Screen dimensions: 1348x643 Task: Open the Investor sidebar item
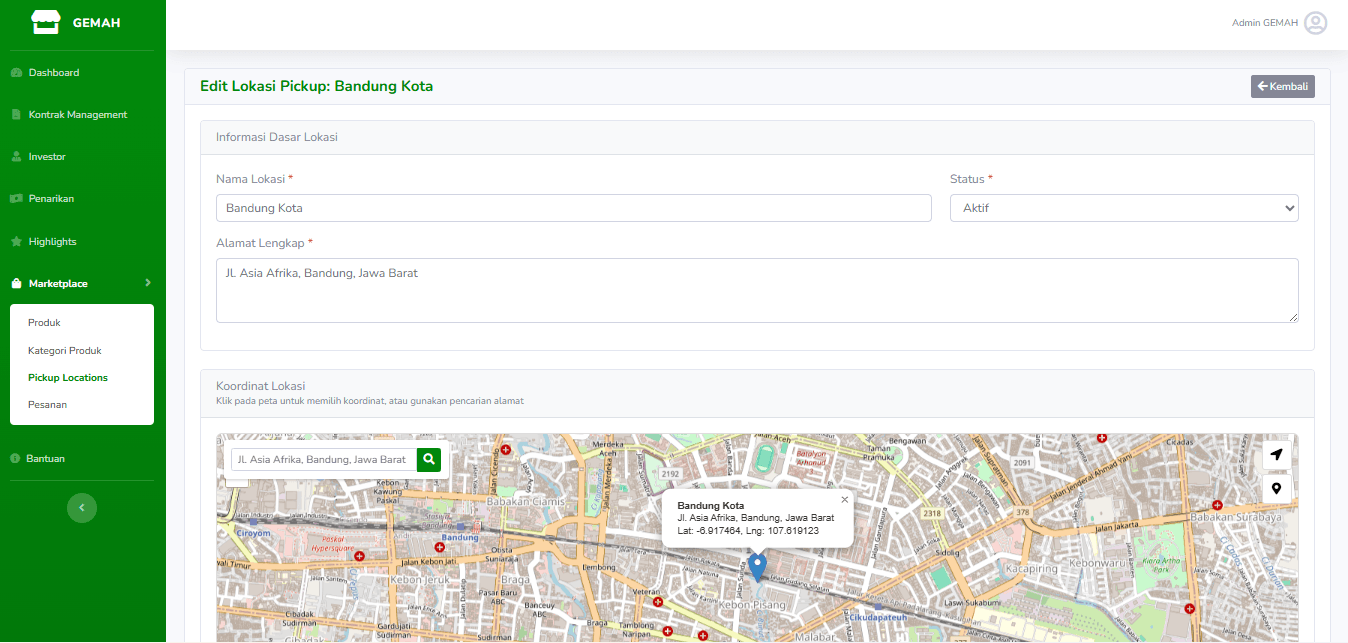click(47, 157)
